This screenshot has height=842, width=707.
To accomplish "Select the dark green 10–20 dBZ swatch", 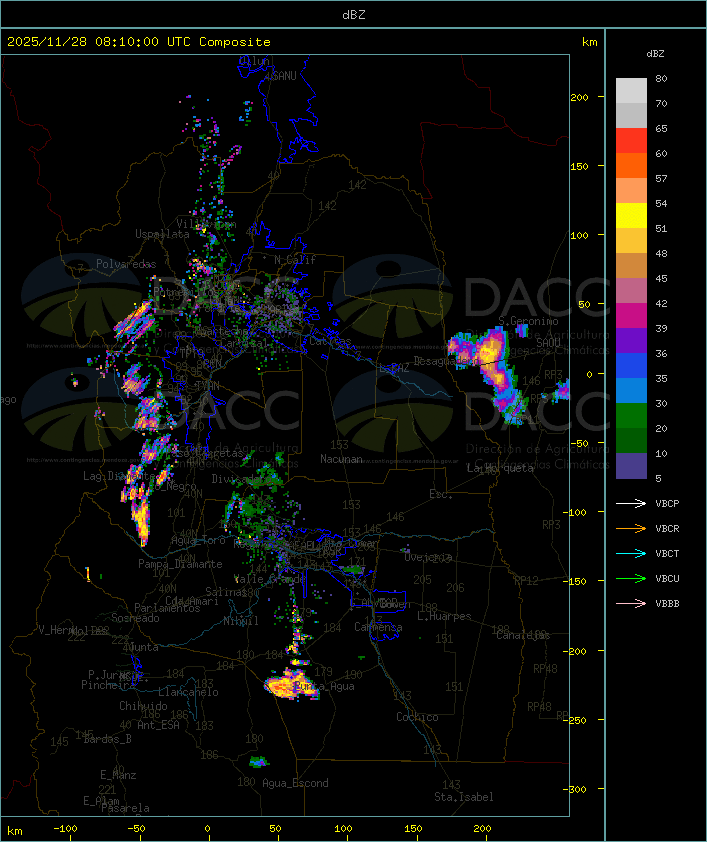I will click(631, 440).
